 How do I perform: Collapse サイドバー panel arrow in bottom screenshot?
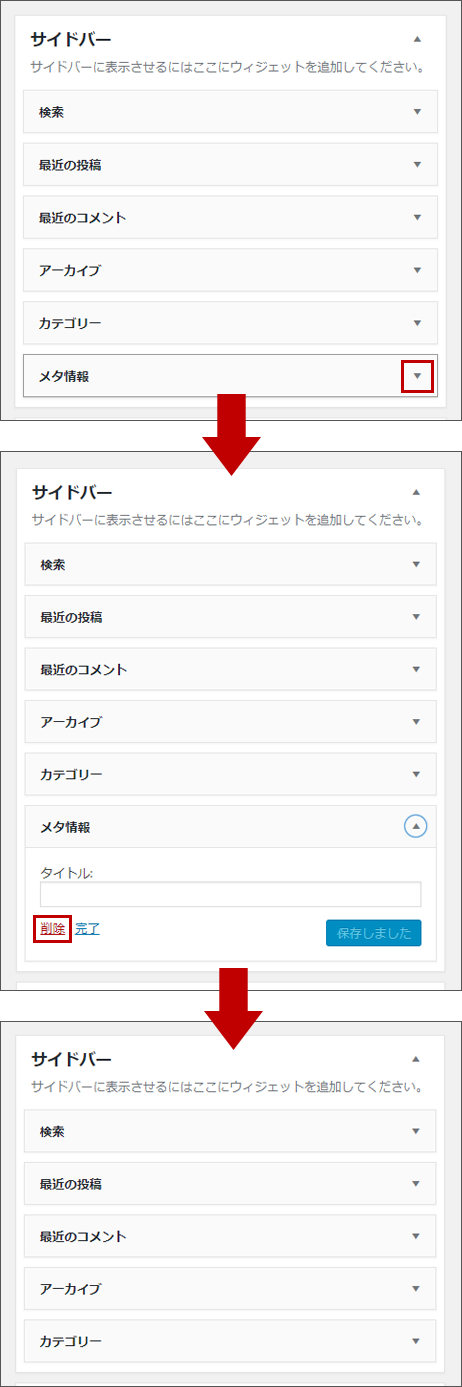pos(417,1059)
